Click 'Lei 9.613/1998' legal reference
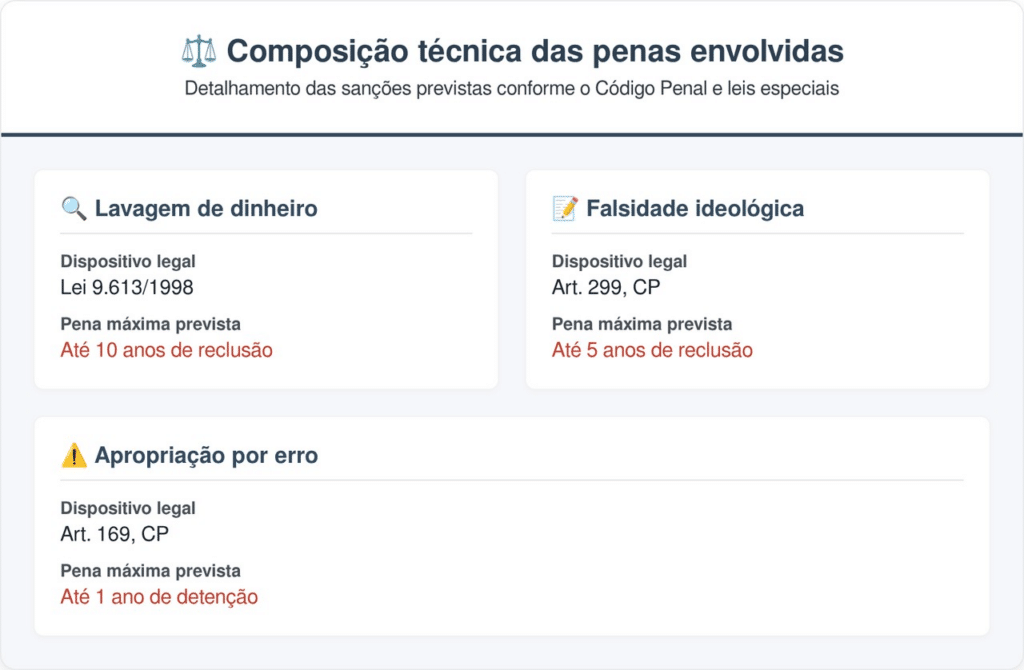The image size is (1024, 670). click(x=127, y=287)
